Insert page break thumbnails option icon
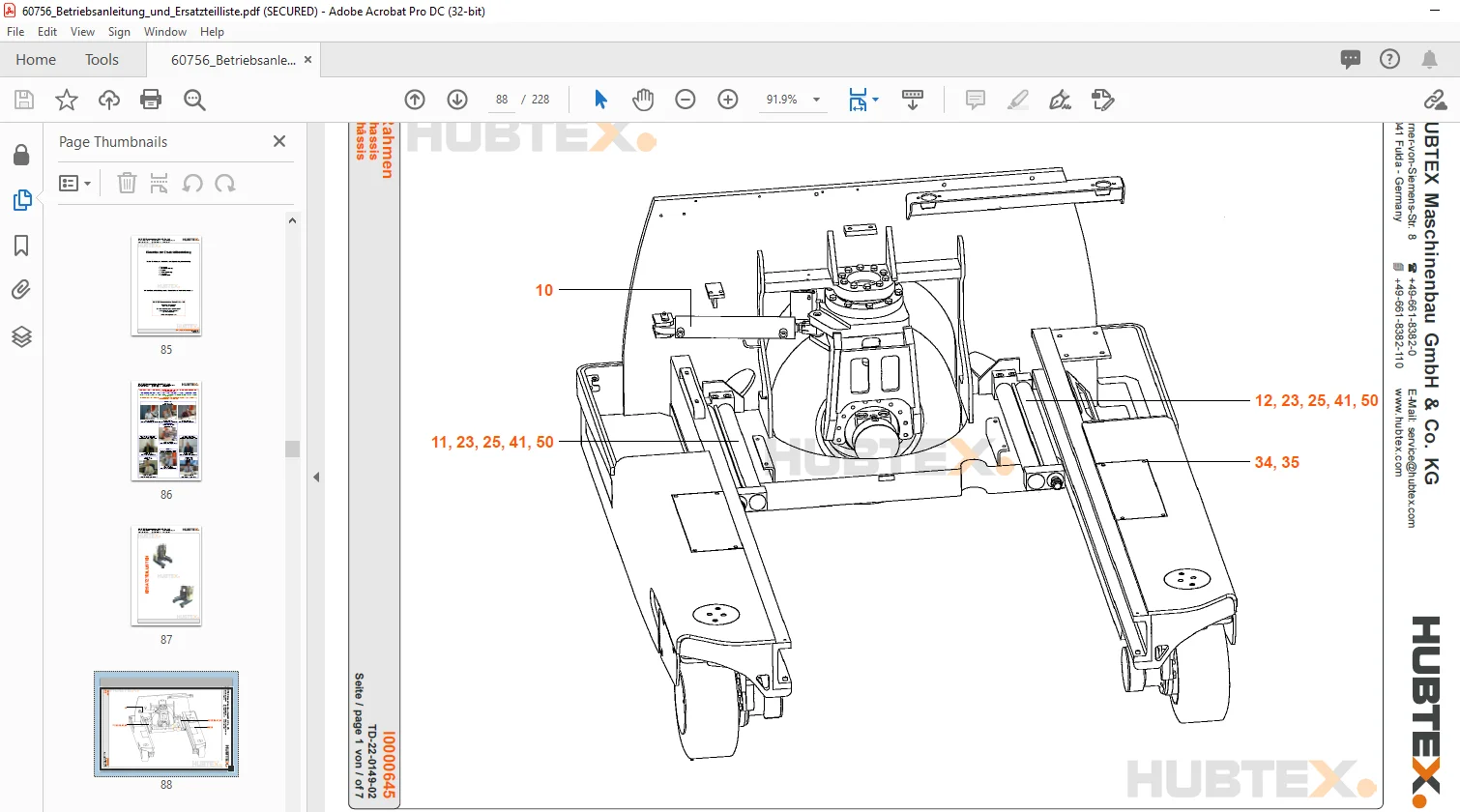 (160, 183)
